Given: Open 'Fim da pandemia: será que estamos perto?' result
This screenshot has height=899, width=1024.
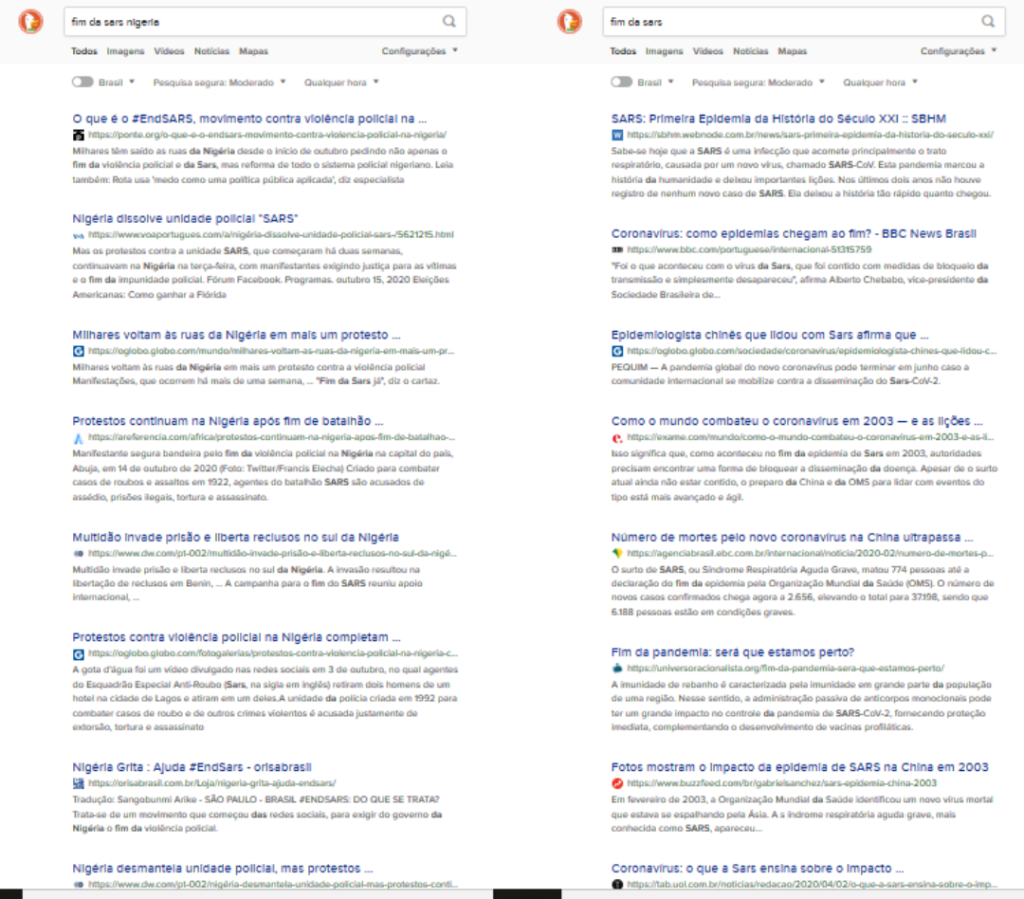Looking at the screenshot, I should [733, 652].
